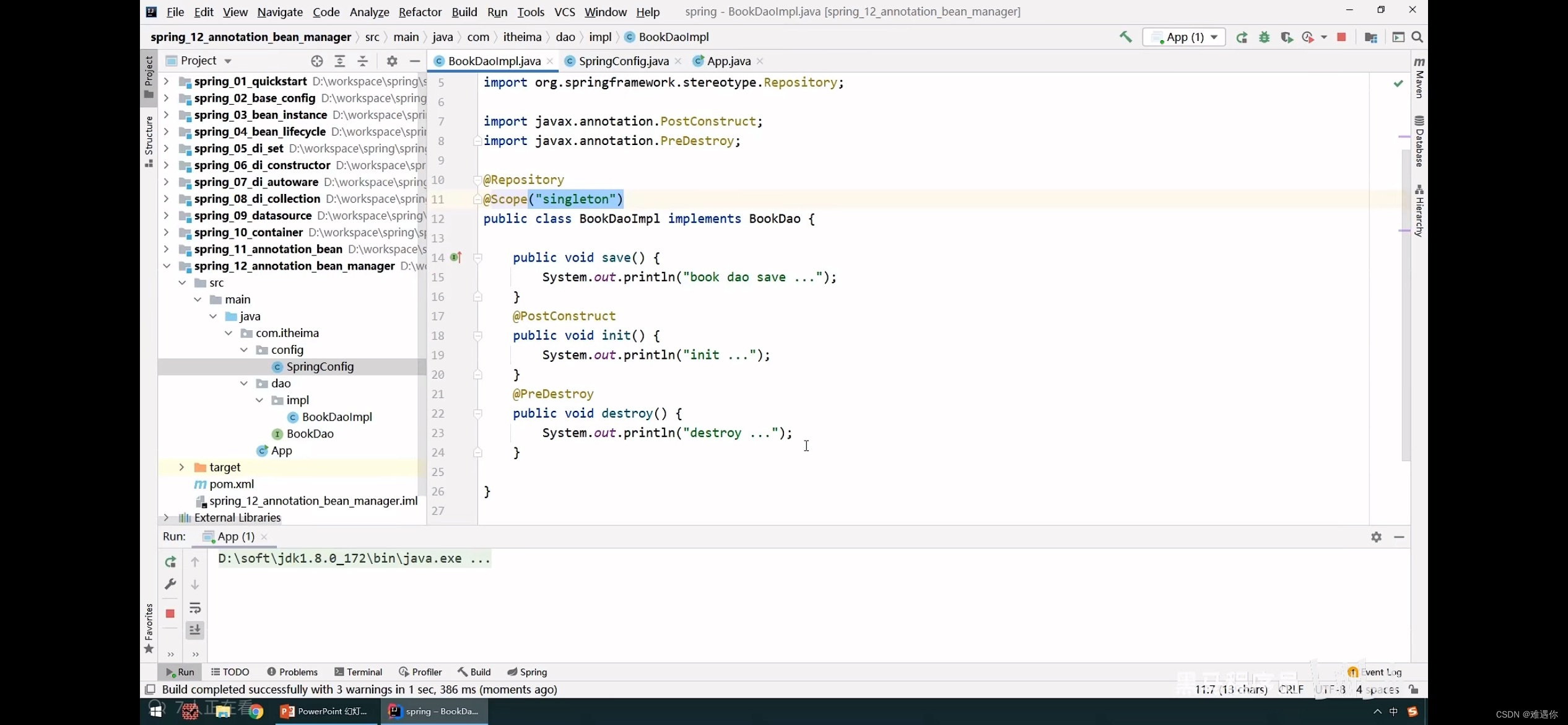The height and width of the screenshot is (725, 1568).
Task: Open Chrome from the taskbar
Action: click(x=256, y=711)
